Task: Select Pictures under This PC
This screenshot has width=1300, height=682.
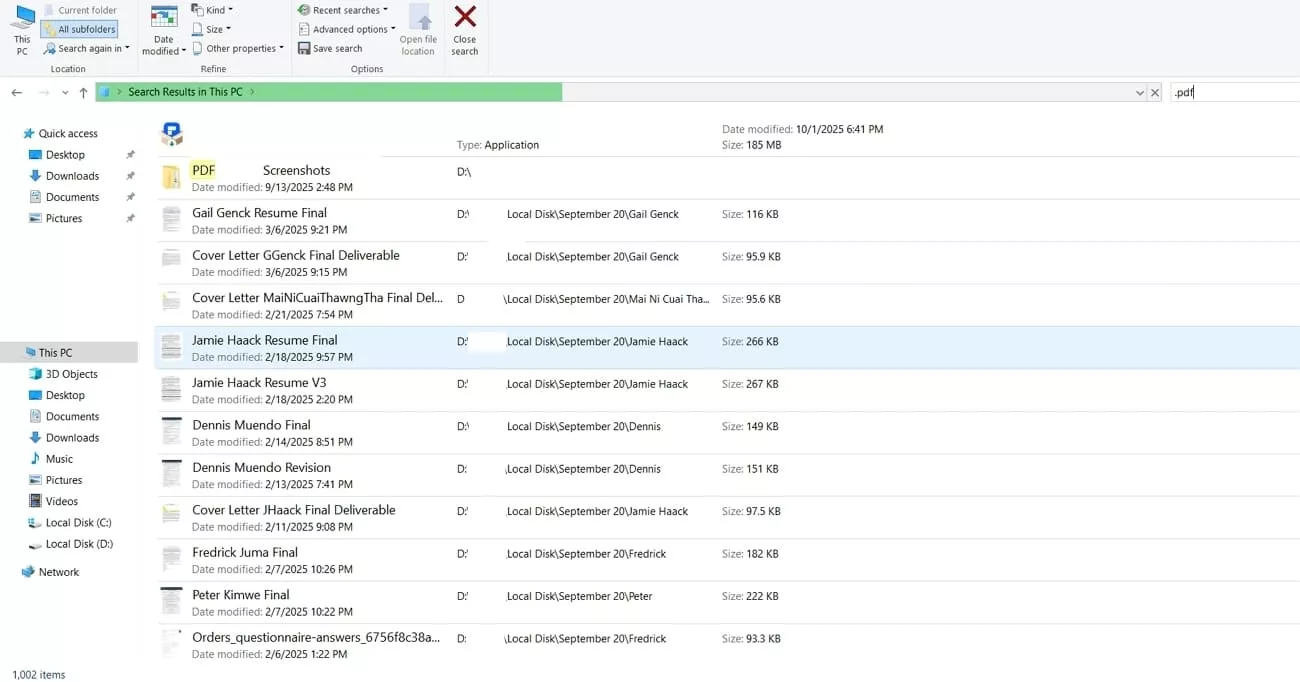Action: pos(64,479)
